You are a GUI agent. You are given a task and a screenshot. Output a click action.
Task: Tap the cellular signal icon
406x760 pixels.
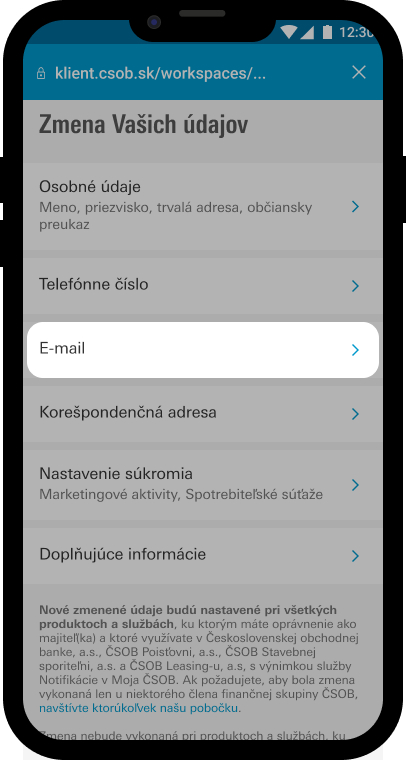[307, 32]
